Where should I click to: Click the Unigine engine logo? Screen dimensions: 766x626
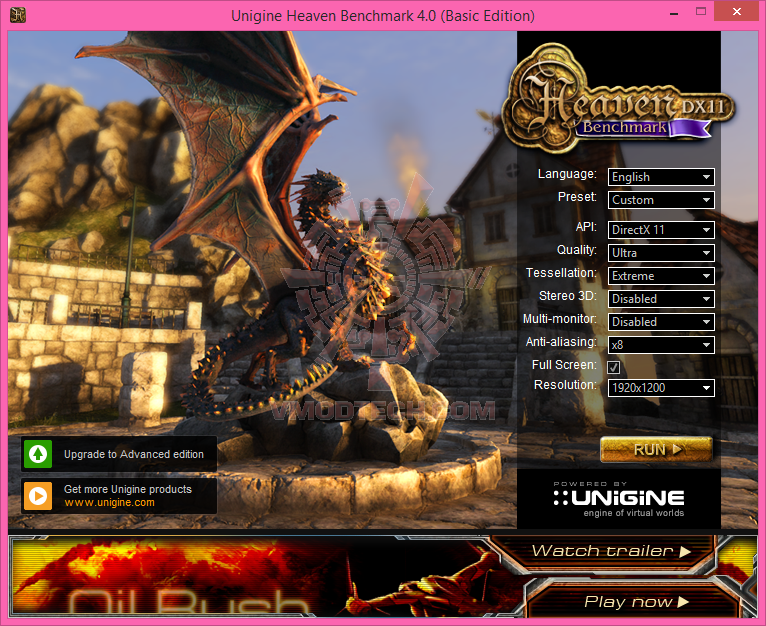(619, 499)
